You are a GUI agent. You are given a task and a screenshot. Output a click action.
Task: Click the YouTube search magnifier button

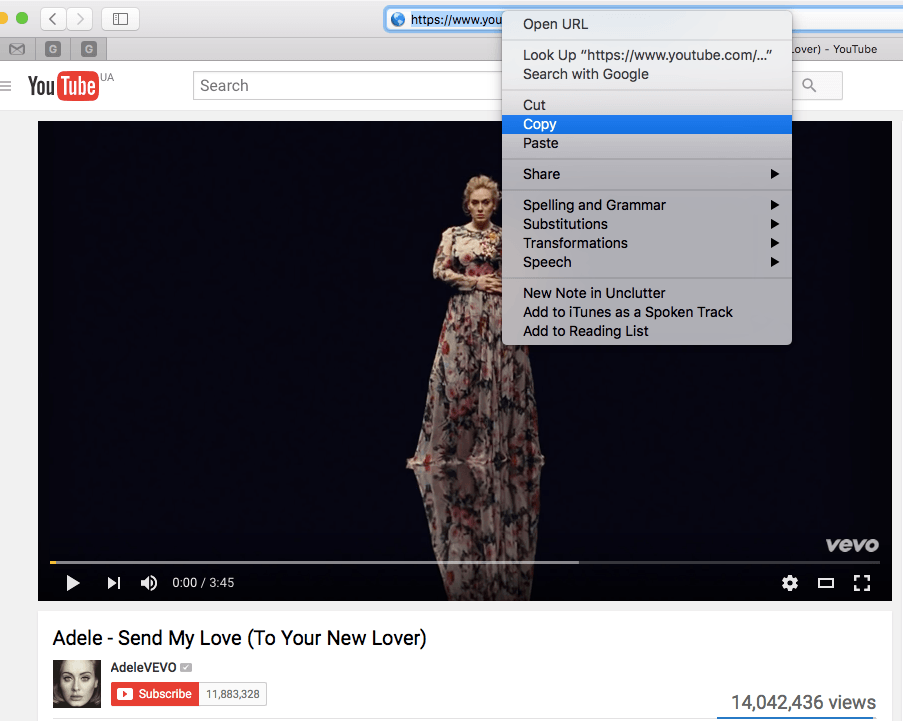(809, 86)
